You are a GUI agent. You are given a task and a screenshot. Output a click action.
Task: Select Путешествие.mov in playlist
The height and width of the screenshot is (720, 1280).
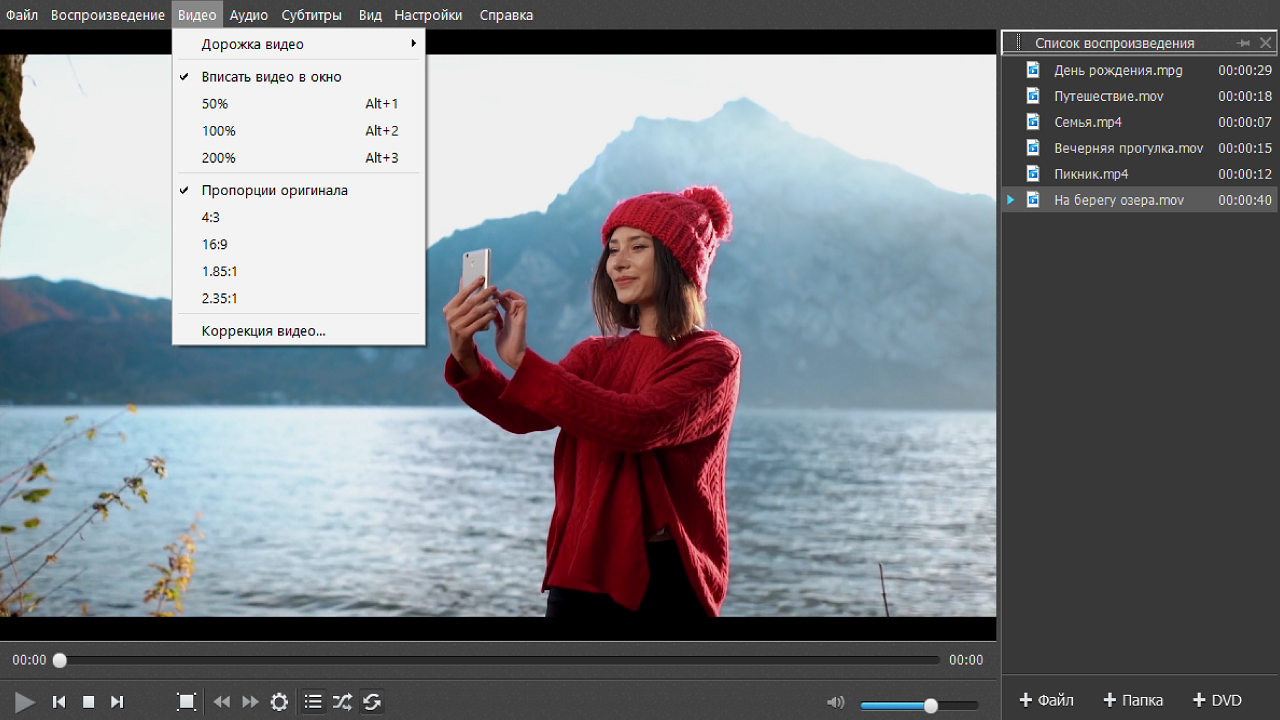coord(1140,96)
